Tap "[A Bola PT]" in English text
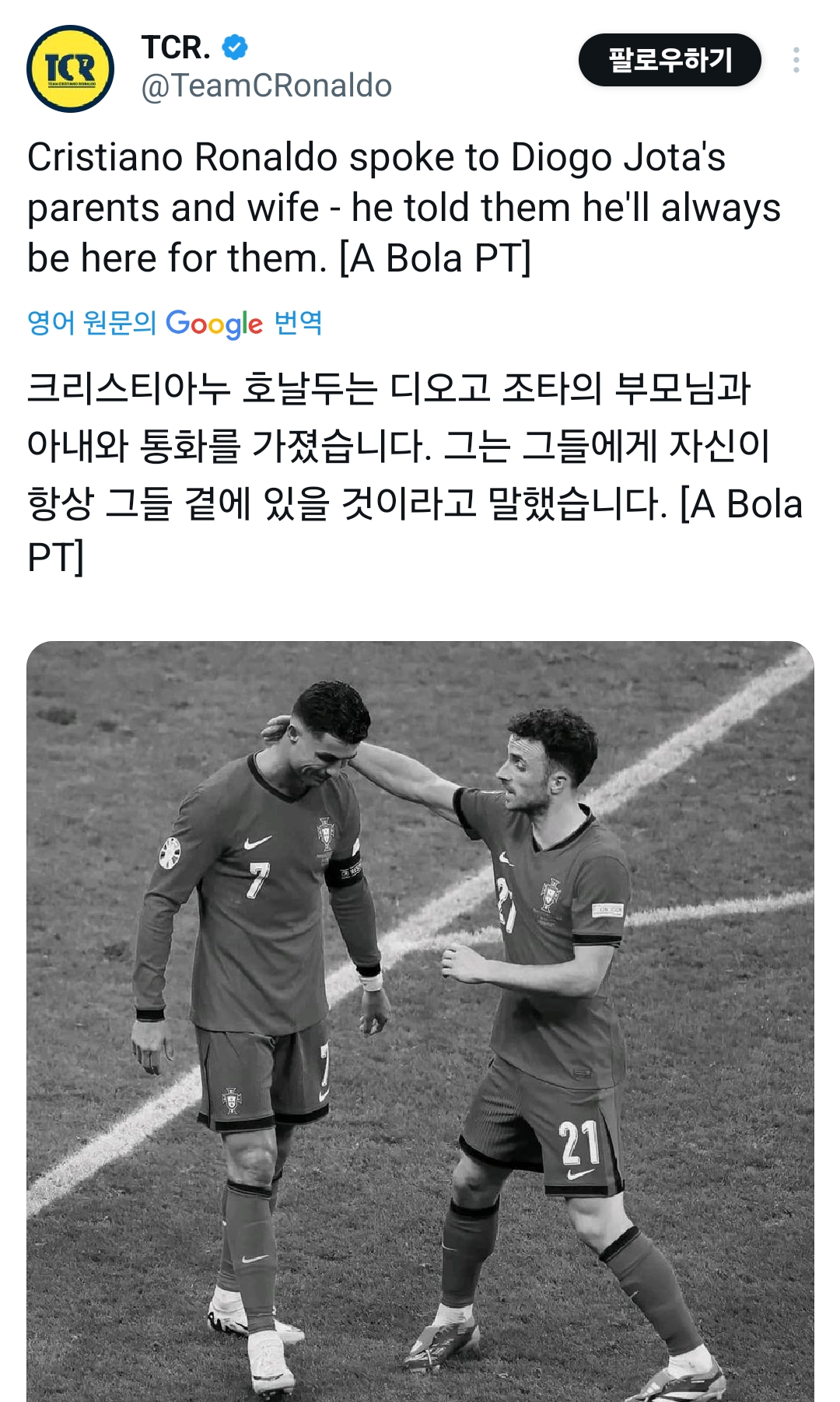 pos(436,258)
